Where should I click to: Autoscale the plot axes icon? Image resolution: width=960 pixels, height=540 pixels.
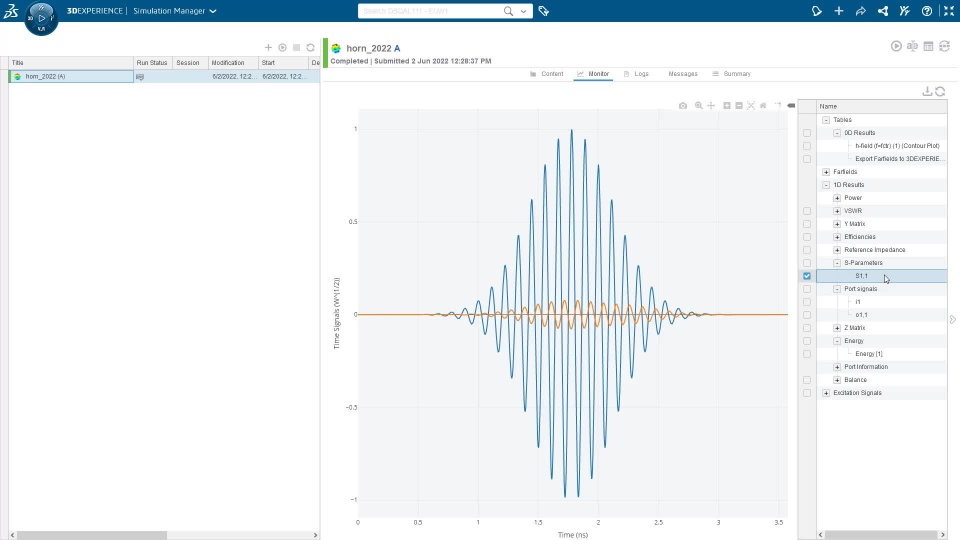point(751,105)
